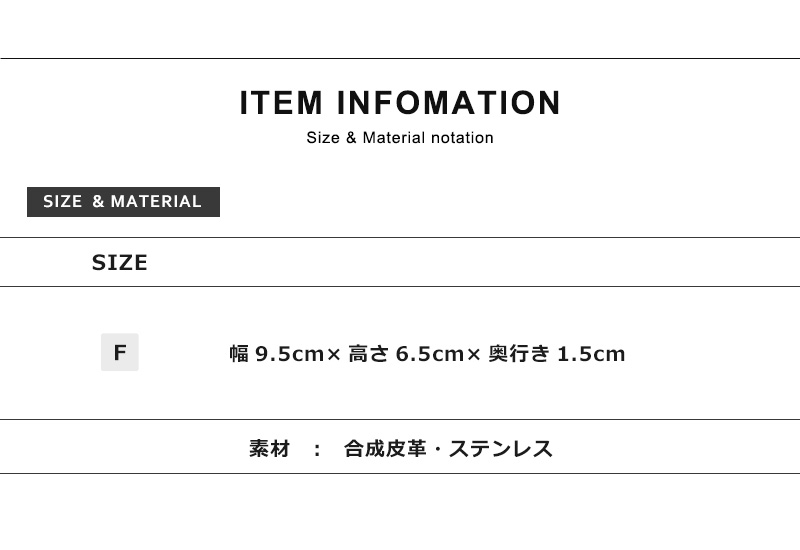Select the × between width and height
Viewport: 800px width, 550px height.
pos(334,354)
